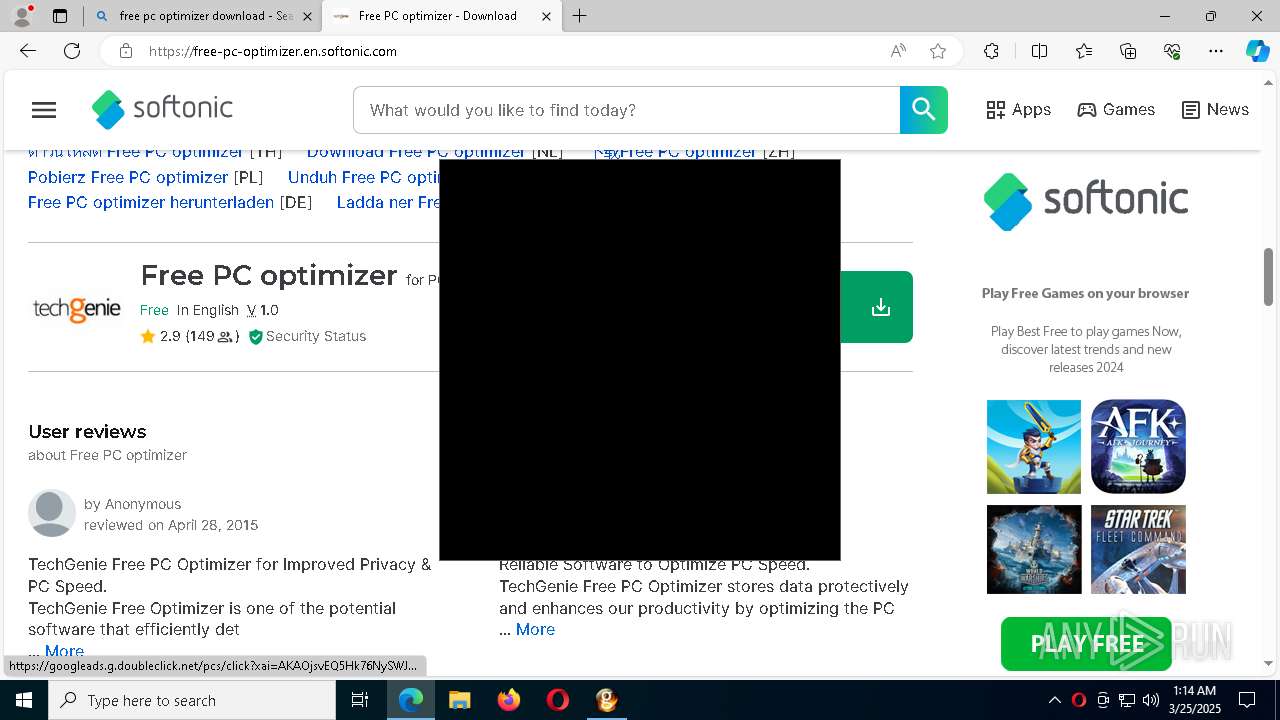Image resolution: width=1280 pixels, height=720 pixels.
Task: Open Windows Start menu
Action: coord(24,700)
